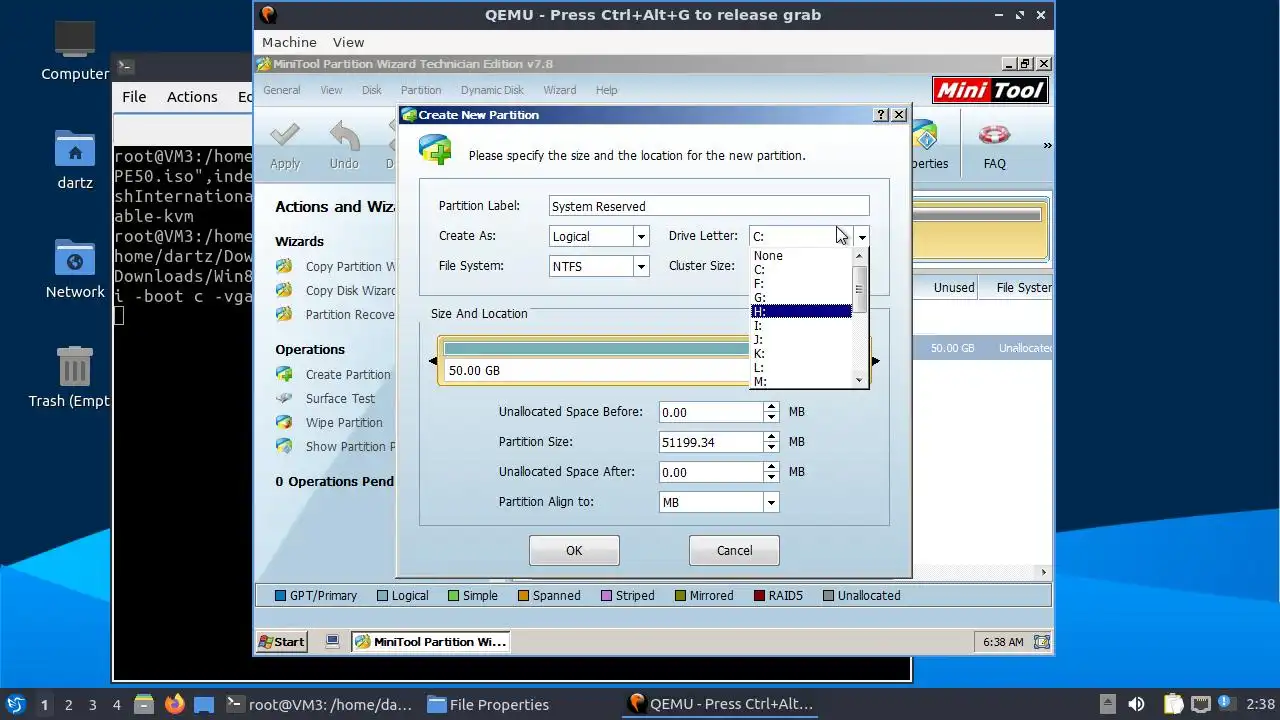Screen dimensions: 1280x720
Task: Click the Unallocated Space After field
Action: (711, 472)
